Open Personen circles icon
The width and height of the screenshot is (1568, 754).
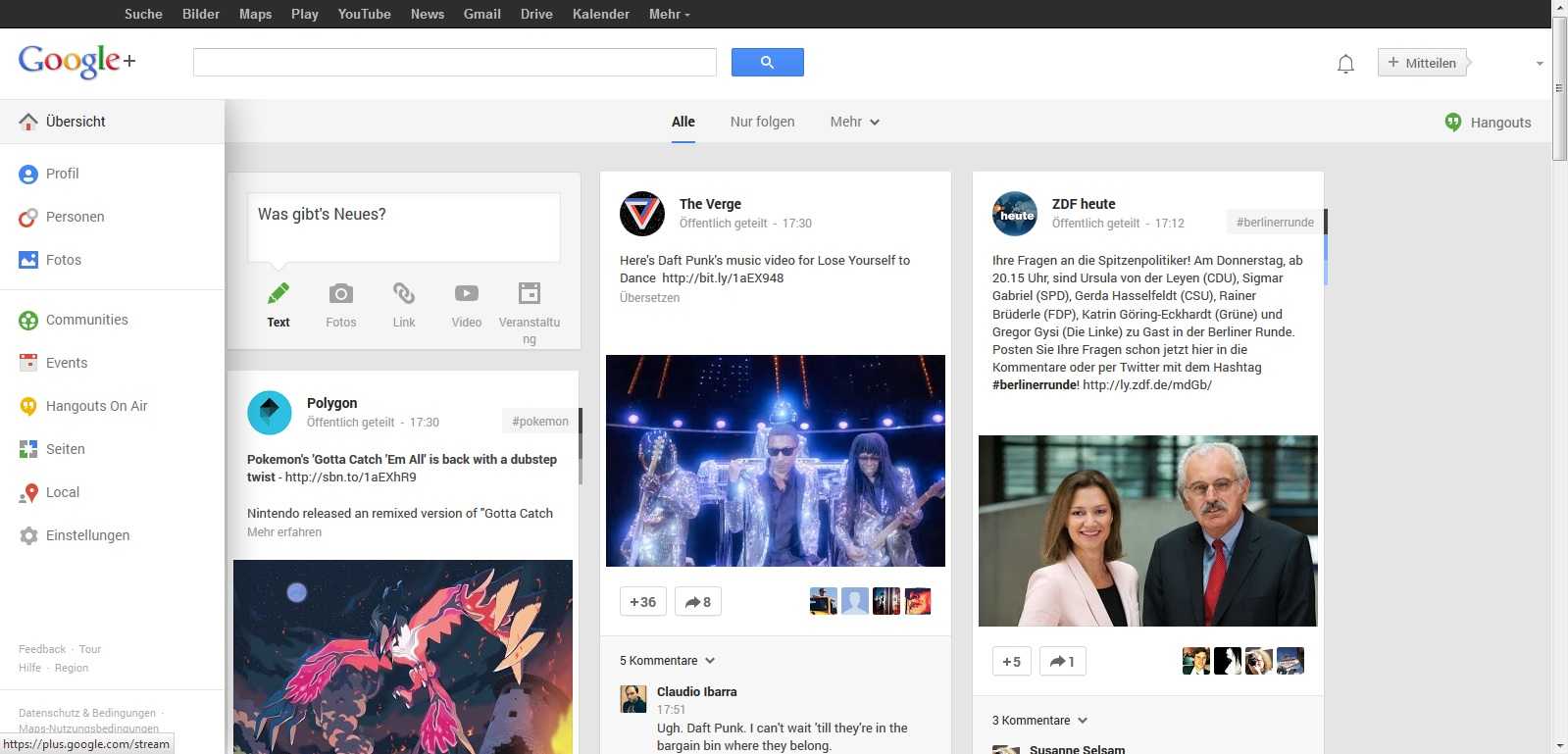click(28, 217)
